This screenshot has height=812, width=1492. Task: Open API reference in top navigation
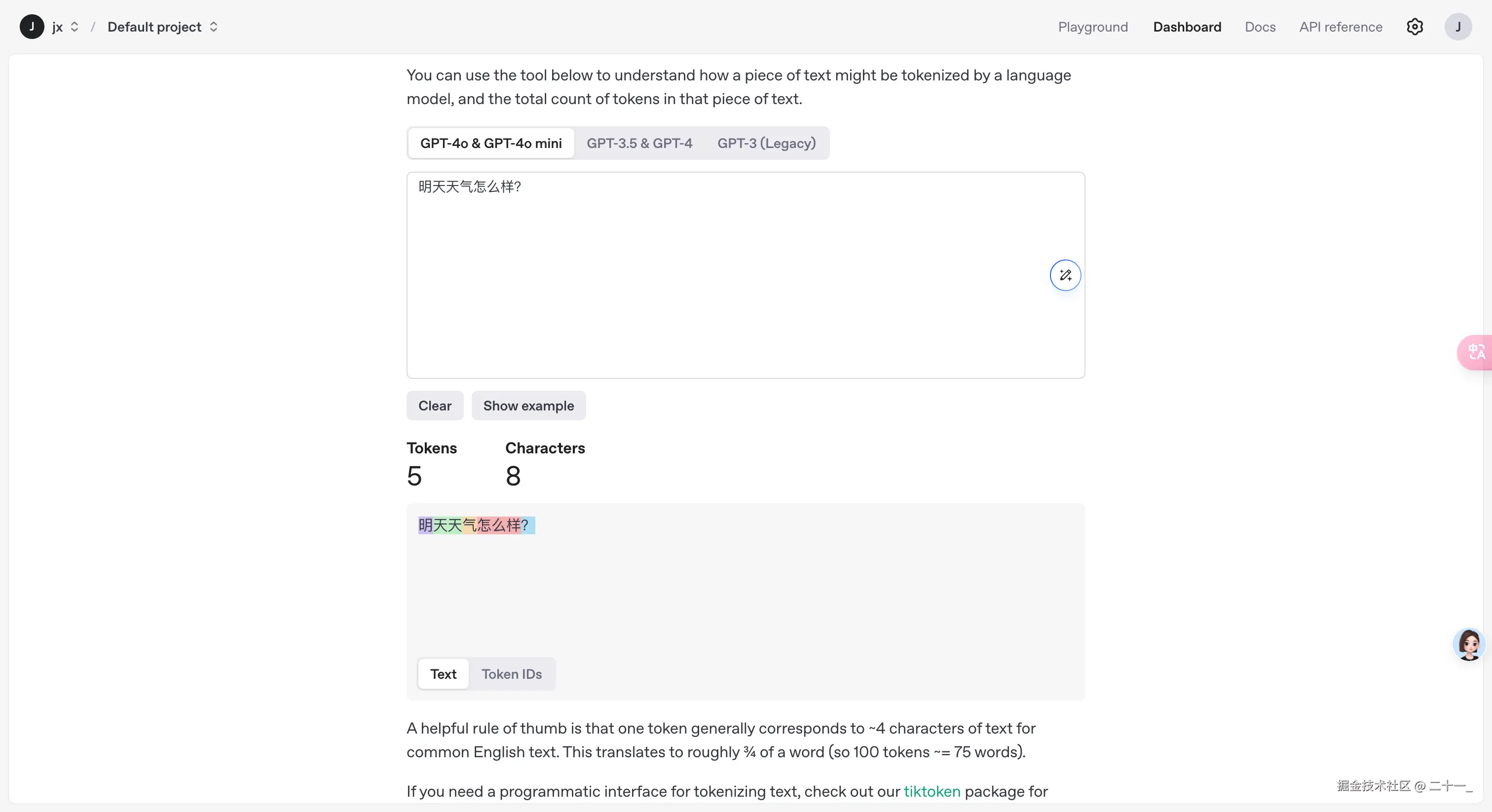coord(1340,27)
